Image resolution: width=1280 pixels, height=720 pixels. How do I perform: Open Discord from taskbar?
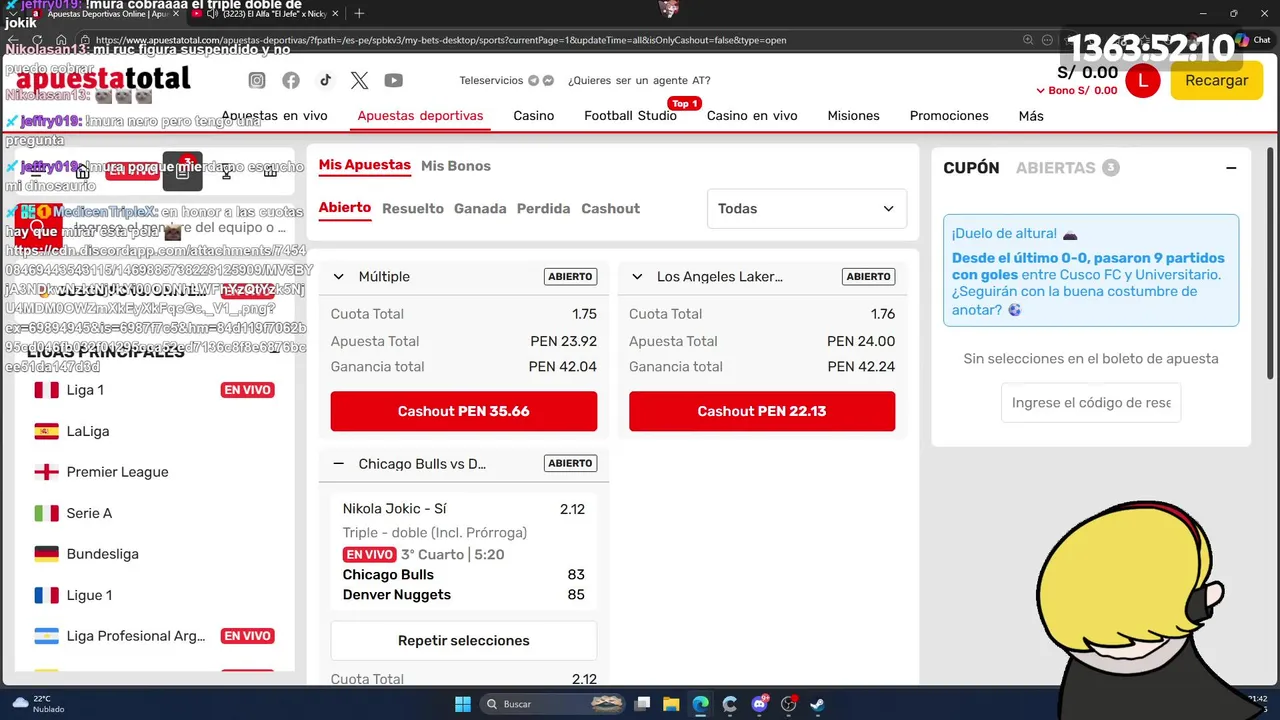point(759,704)
